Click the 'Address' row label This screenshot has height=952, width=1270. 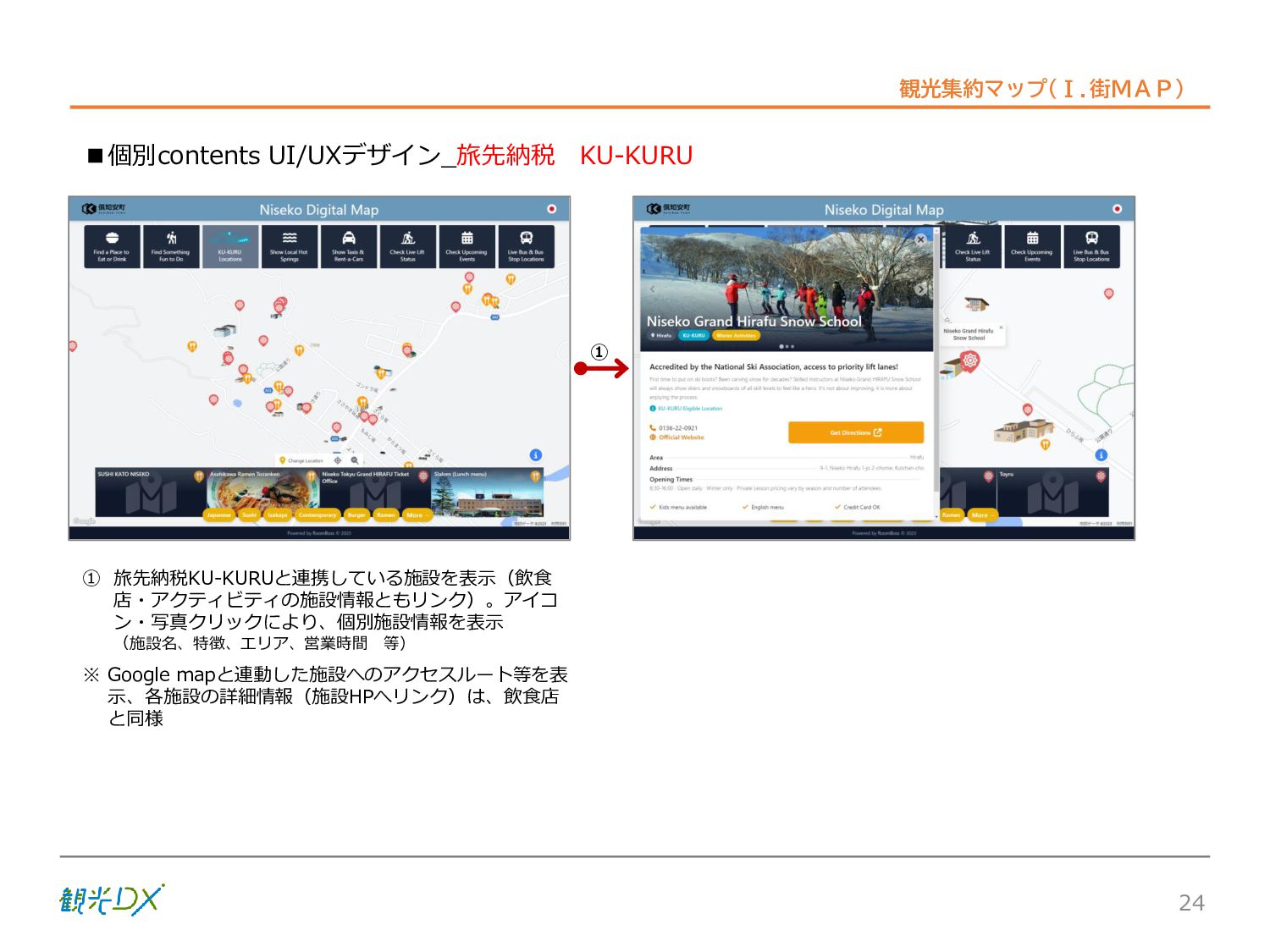(660, 468)
